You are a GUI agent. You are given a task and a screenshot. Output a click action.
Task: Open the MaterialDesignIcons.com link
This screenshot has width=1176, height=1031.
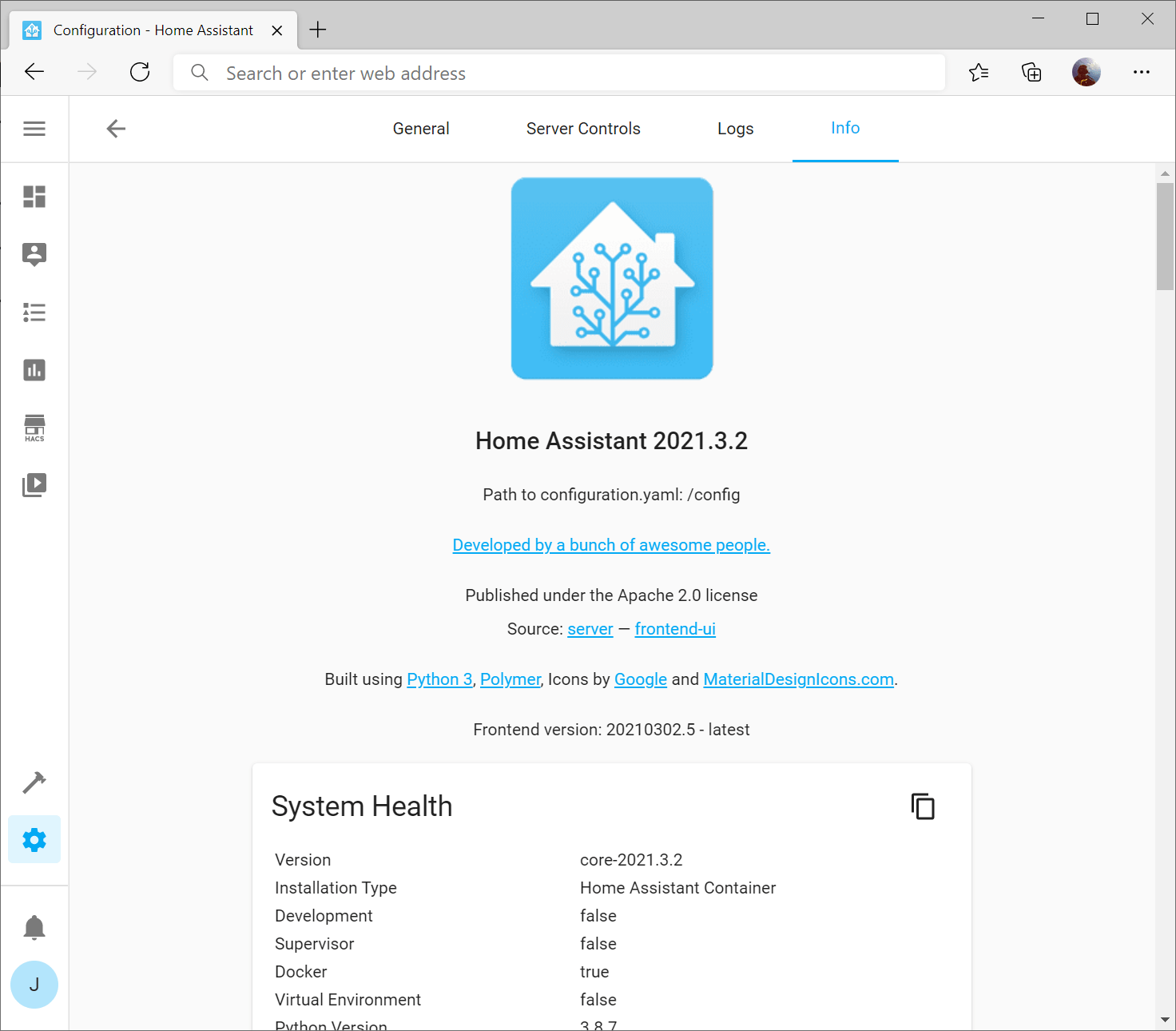pos(798,679)
